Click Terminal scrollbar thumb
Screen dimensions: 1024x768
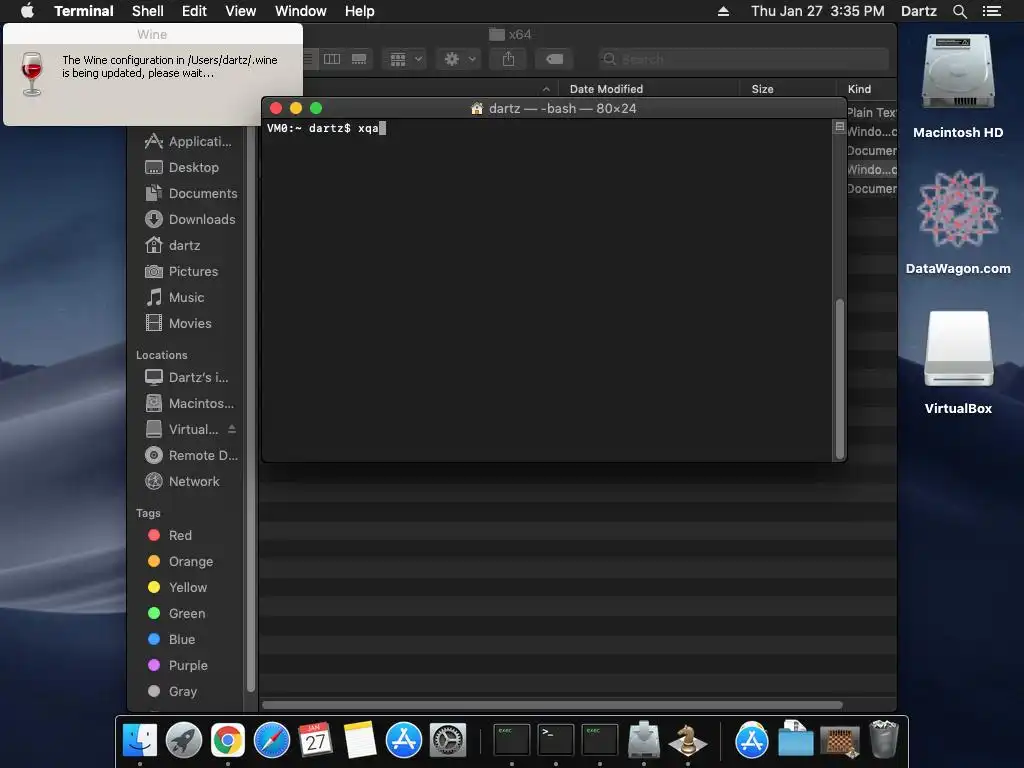pos(840,379)
